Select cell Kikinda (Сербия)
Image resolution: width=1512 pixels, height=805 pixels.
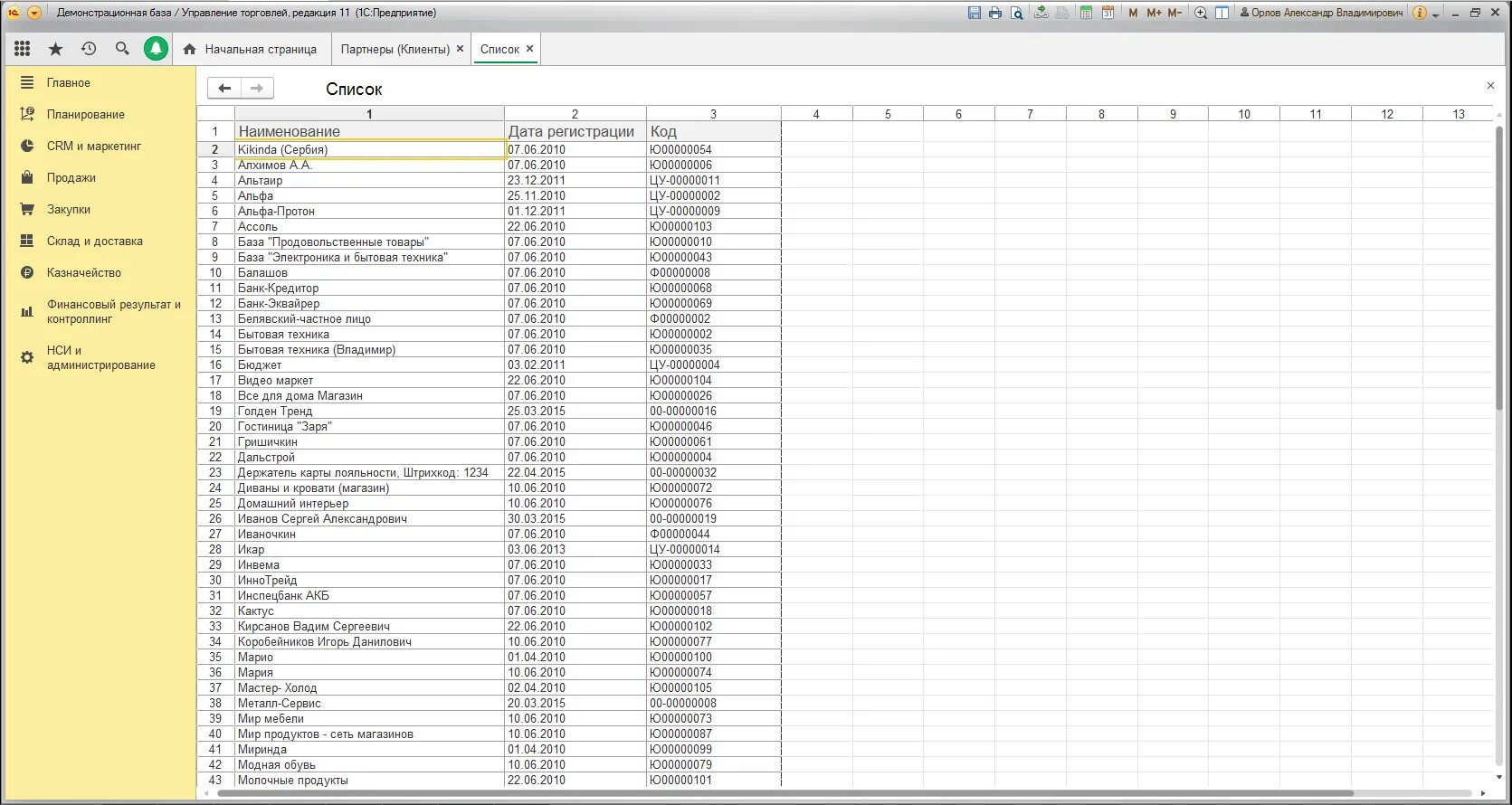(369, 149)
